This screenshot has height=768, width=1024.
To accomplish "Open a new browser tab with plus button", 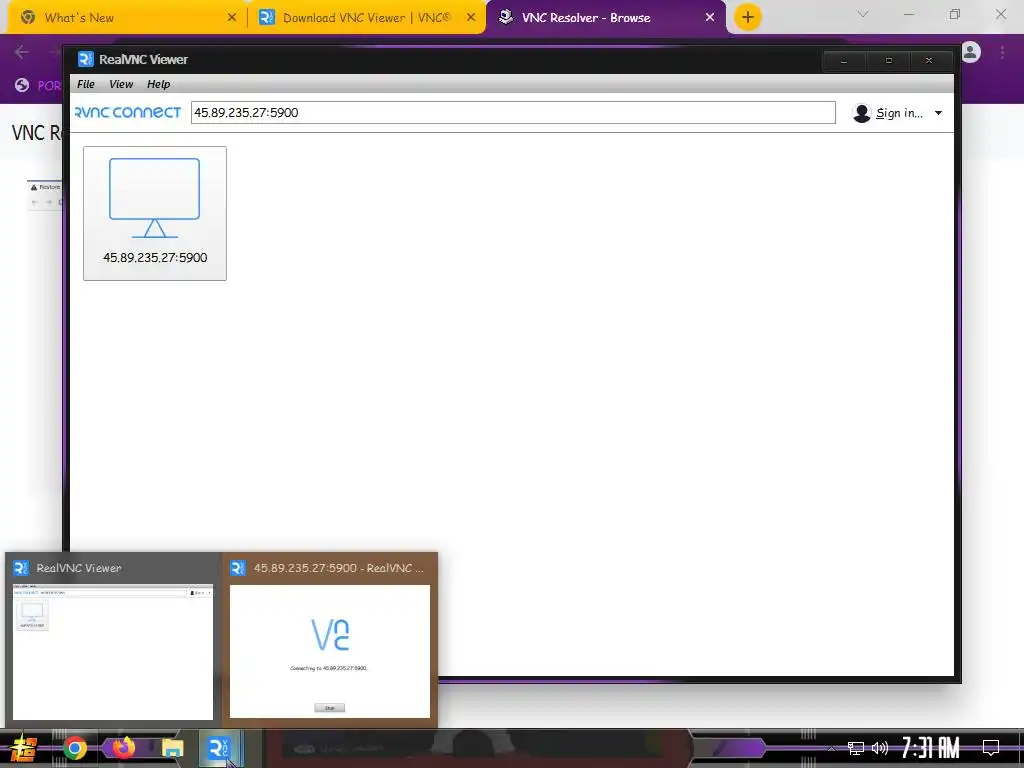I will [x=748, y=17].
